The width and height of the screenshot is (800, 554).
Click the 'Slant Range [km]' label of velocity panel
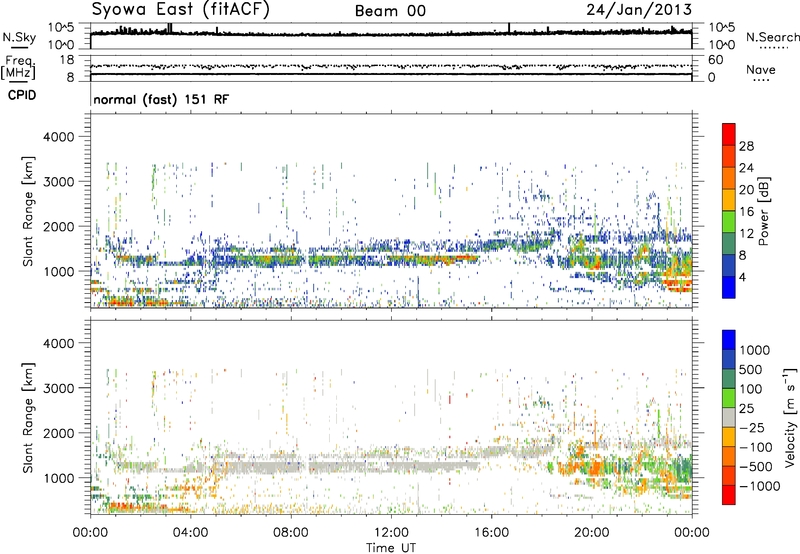[28, 418]
